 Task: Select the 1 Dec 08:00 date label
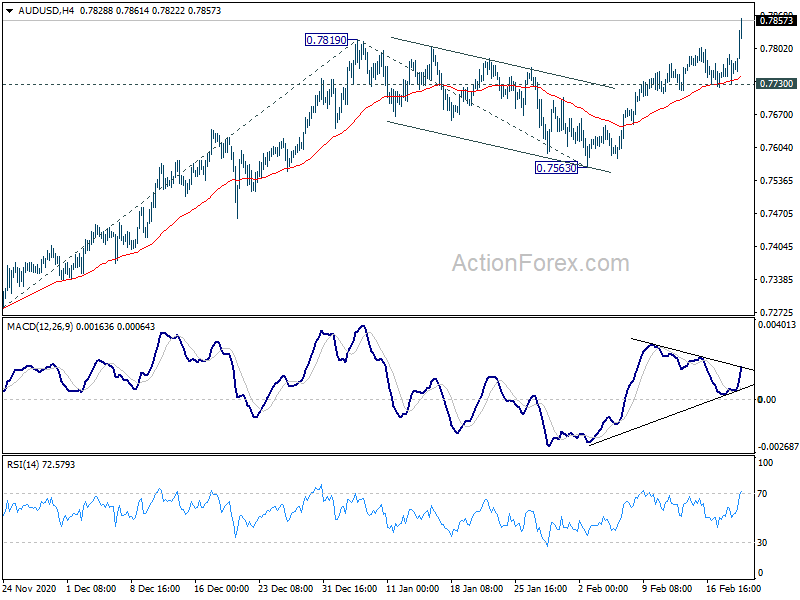[x=91, y=588]
